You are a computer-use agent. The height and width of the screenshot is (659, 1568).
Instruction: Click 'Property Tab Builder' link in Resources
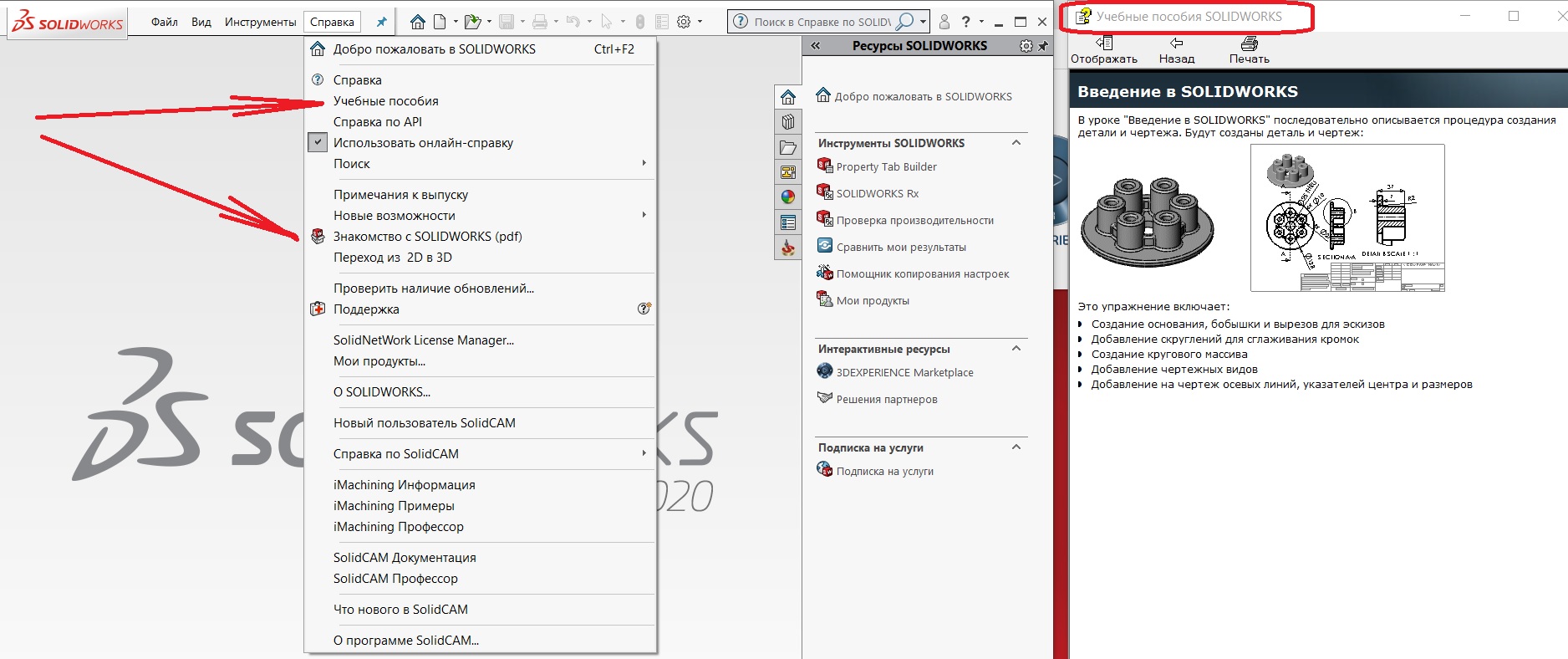[886, 167]
